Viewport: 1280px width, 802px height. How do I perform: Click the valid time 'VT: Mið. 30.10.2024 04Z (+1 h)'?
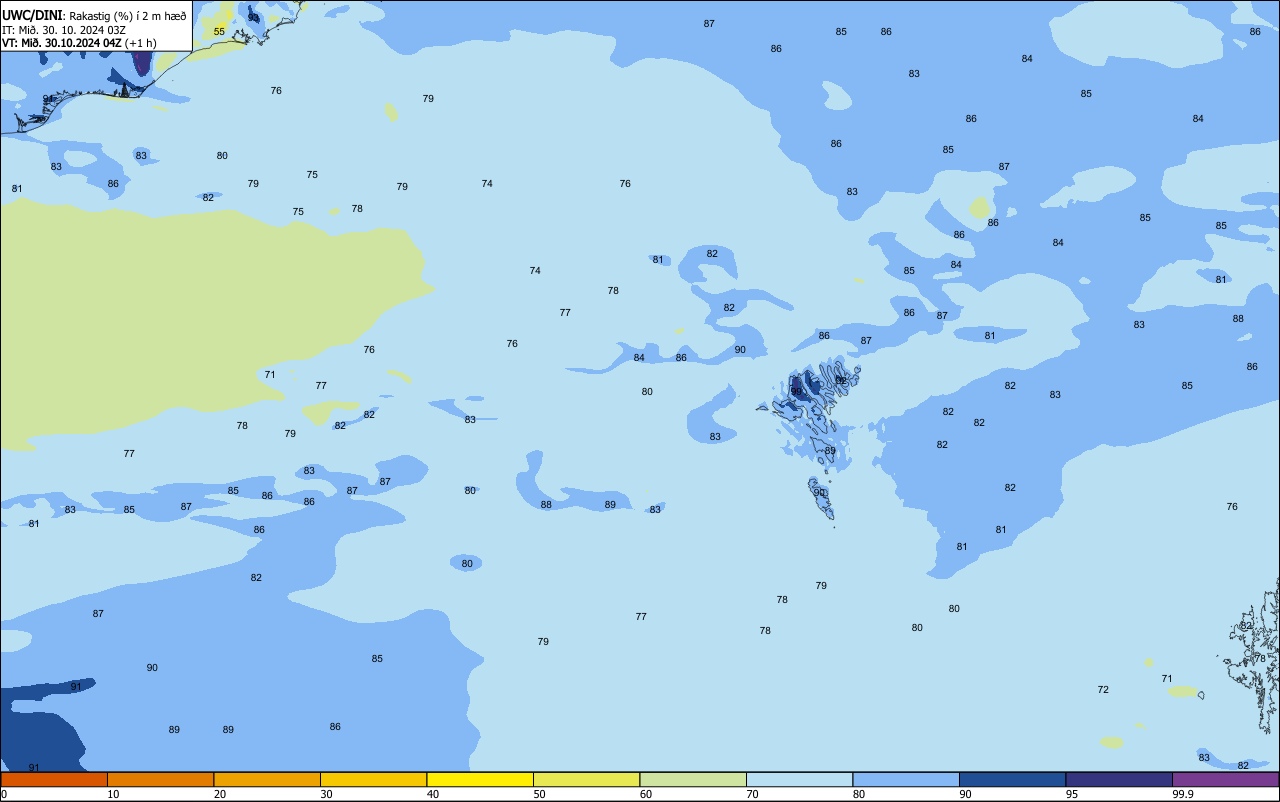coord(79,43)
